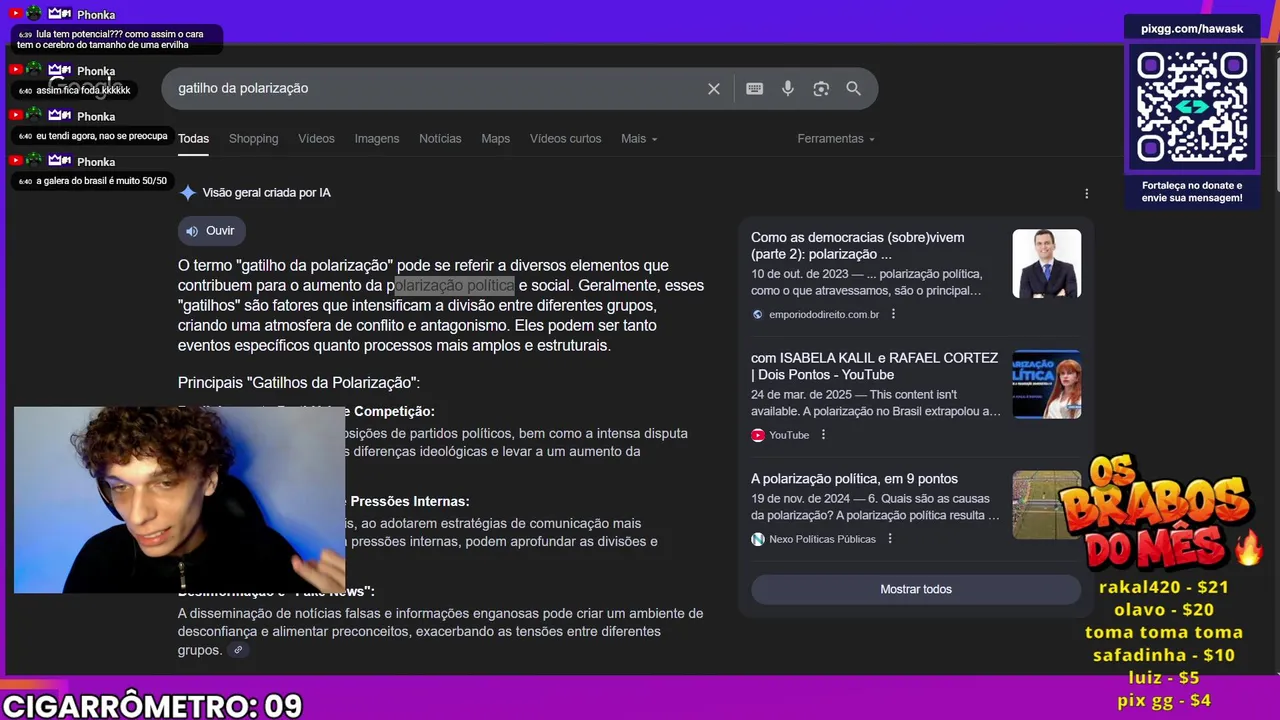Switch to the Shopping tab
The height and width of the screenshot is (720, 1280).
(253, 139)
